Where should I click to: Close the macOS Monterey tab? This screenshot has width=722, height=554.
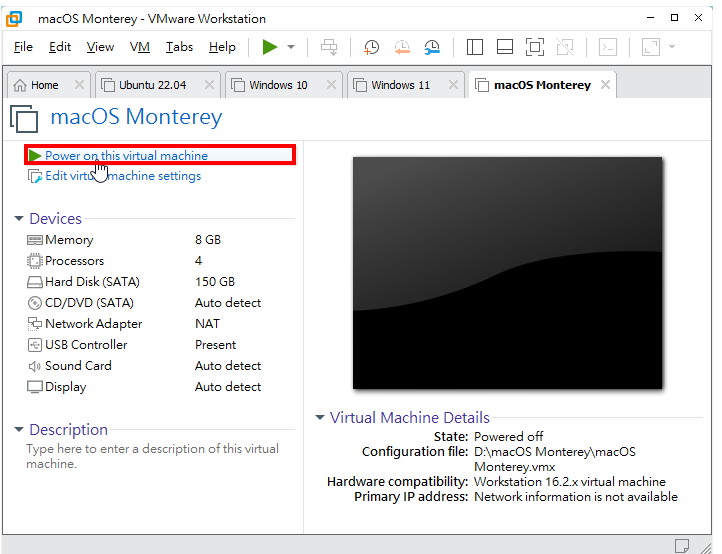606,85
